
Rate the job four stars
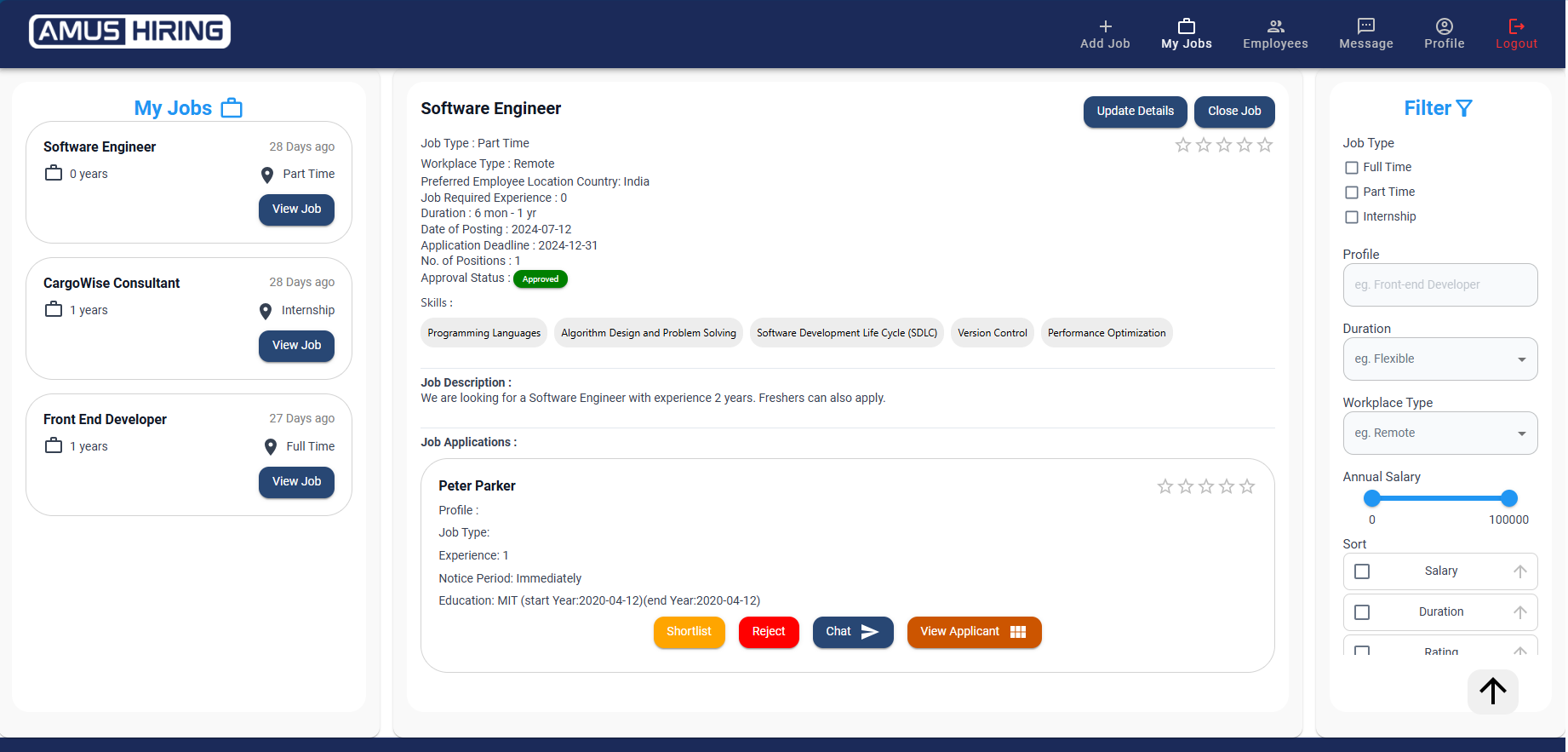pos(1246,146)
